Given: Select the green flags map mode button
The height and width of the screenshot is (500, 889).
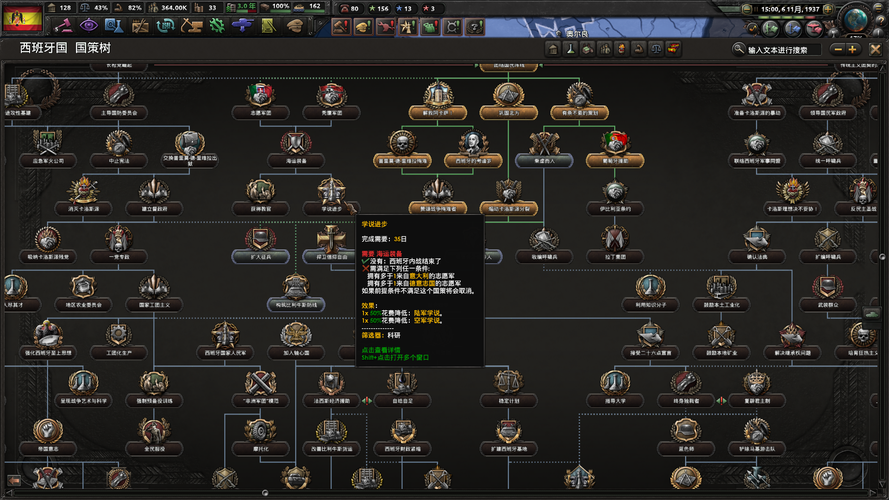Looking at the screenshot, I should click(x=771, y=27).
